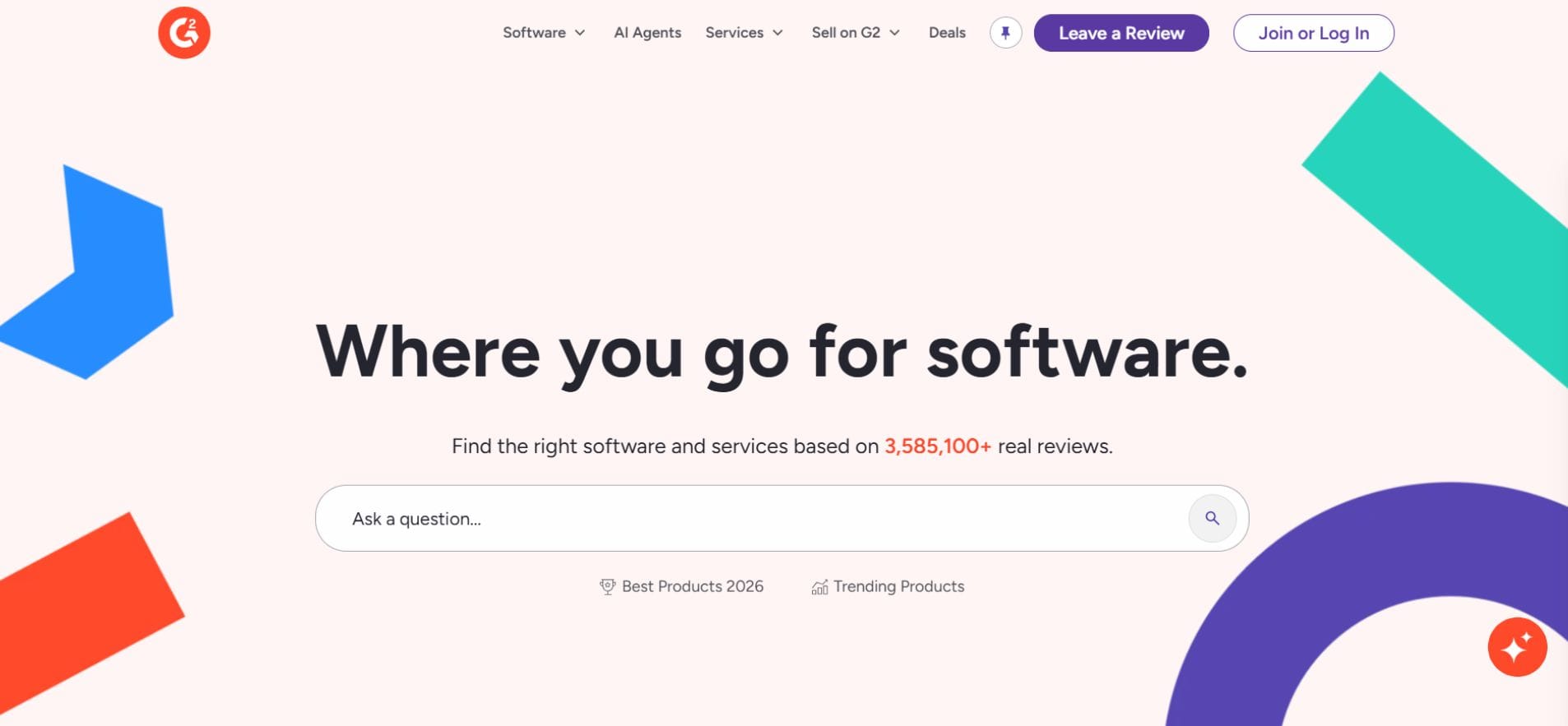The height and width of the screenshot is (726, 1568).
Task: Click the Leave a Review button
Action: click(x=1121, y=33)
